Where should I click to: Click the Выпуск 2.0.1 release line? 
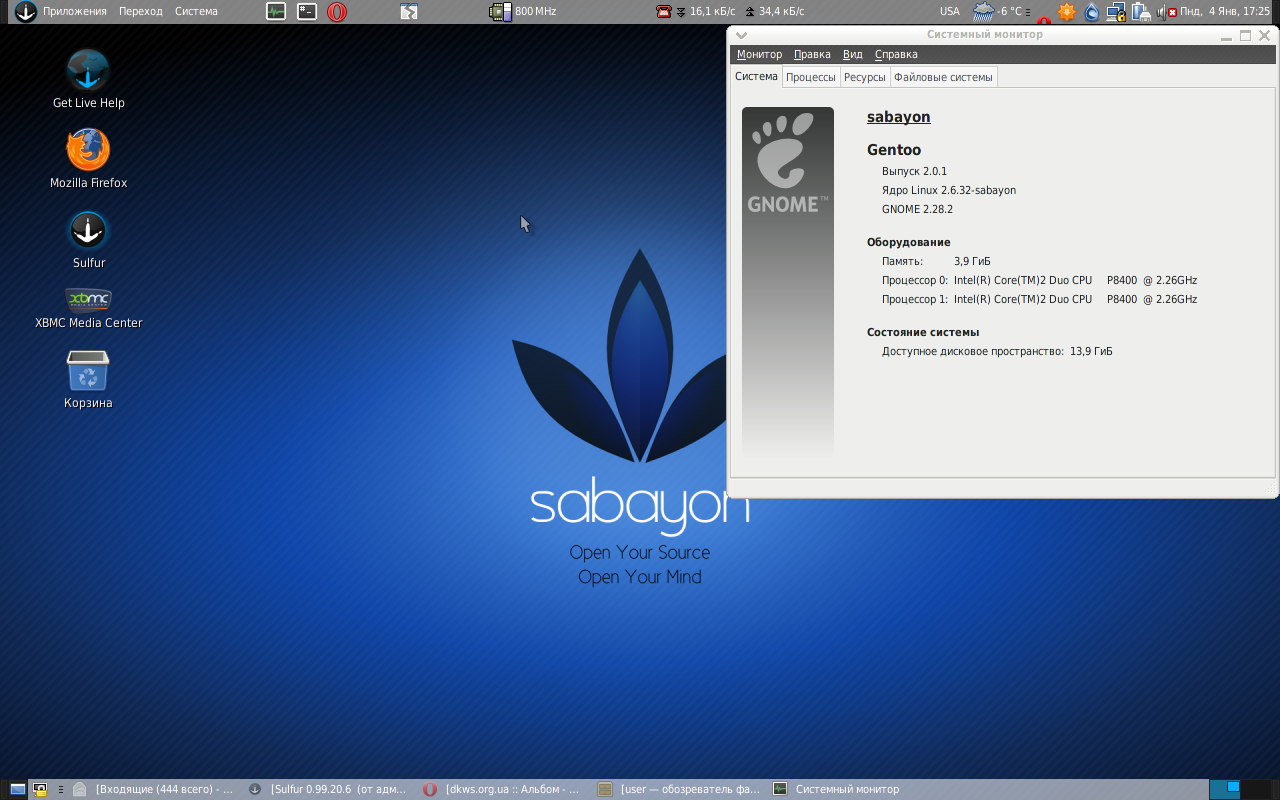(914, 171)
